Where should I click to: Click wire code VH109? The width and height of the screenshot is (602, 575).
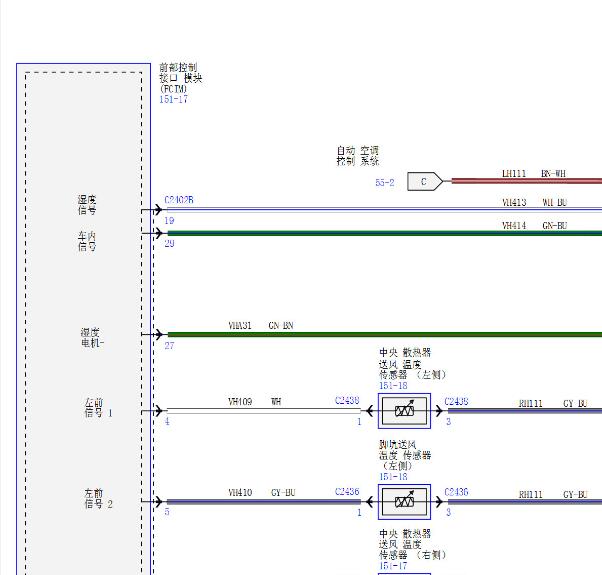click(240, 402)
